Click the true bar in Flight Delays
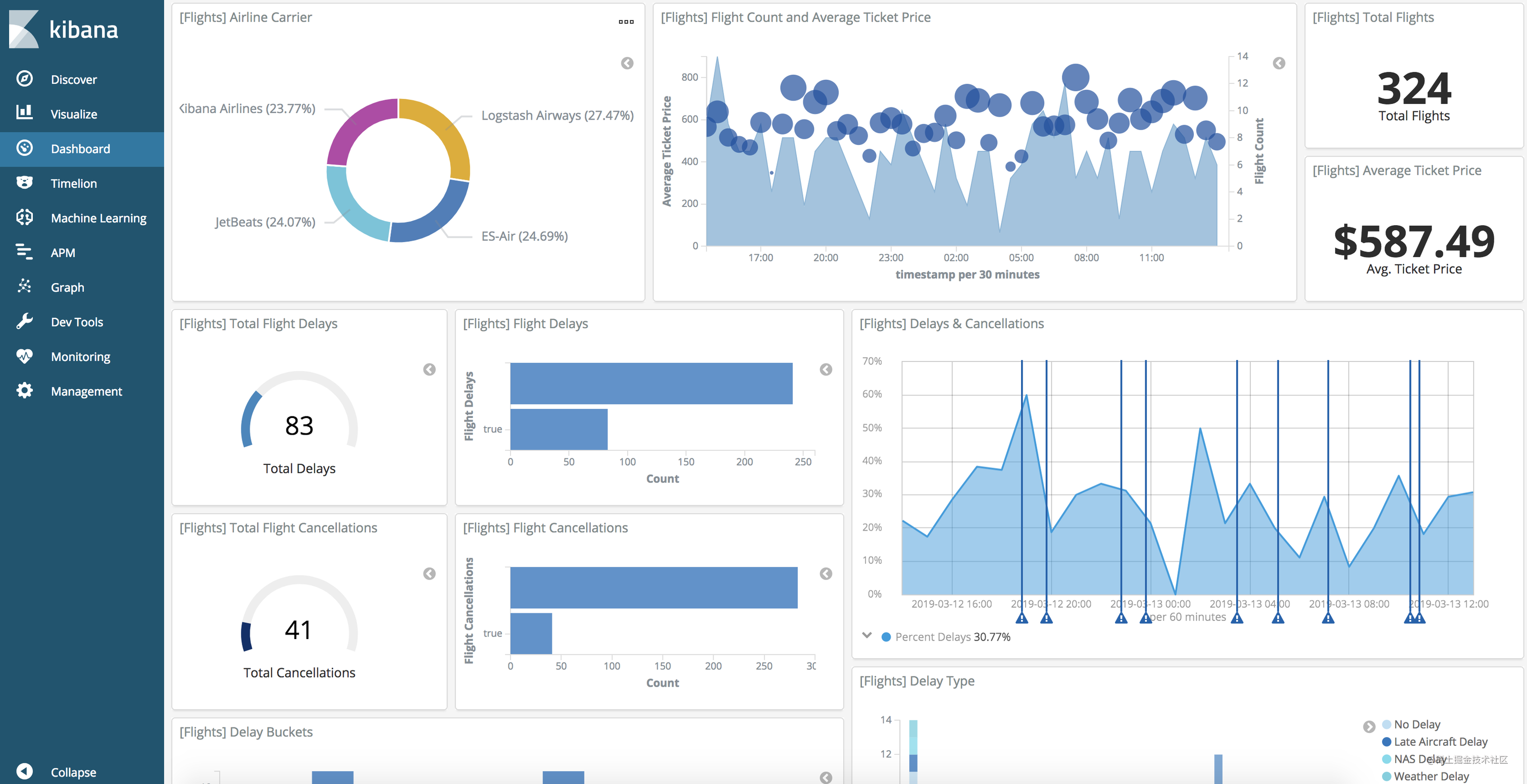The width and height of the screenshot is (1527, 784). [x=558, y=429]
